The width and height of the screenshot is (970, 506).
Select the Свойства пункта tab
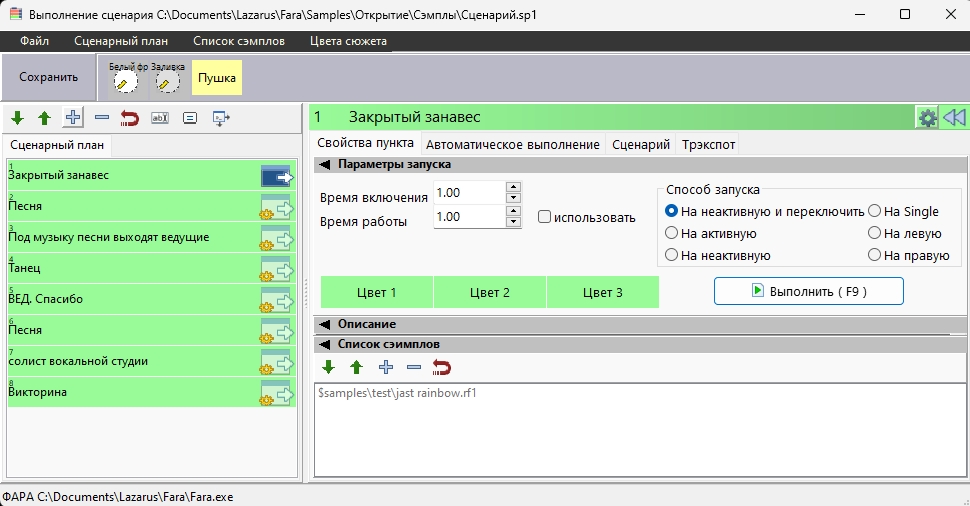pos(366,143)
